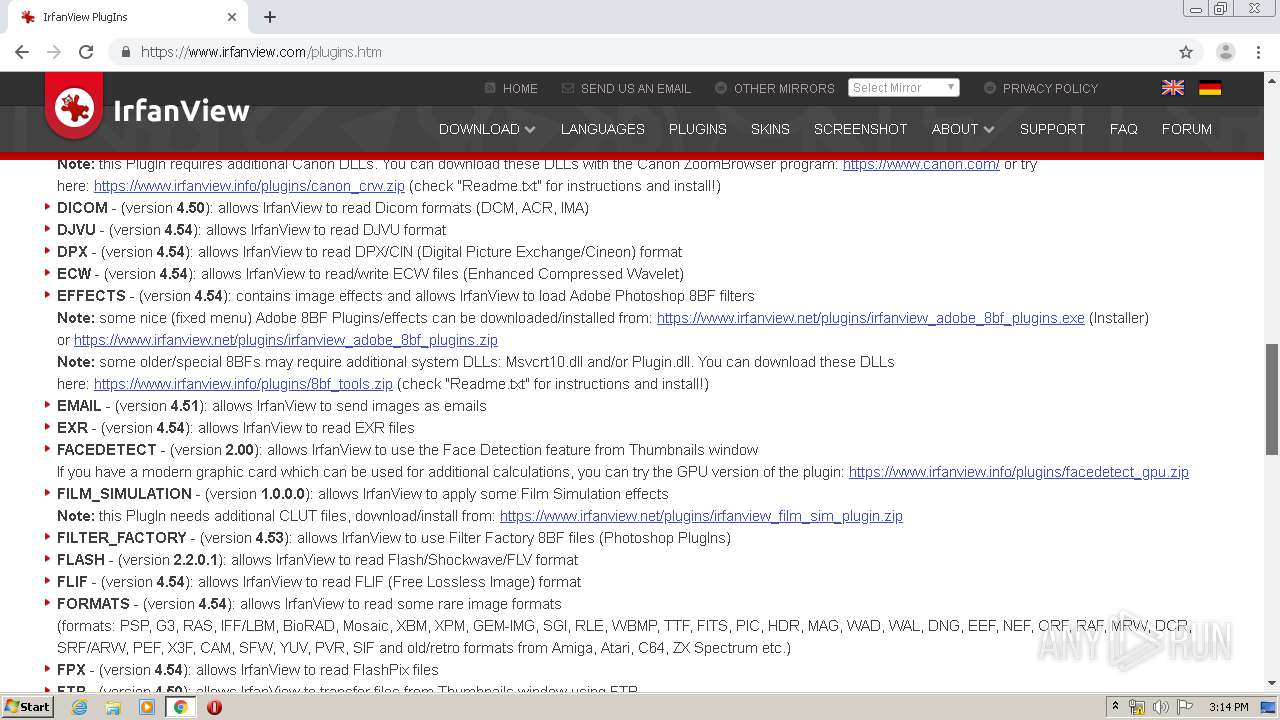Open the FAQ page
The height and width of the screenshot is (720, 1280).
click(1123, 129)
